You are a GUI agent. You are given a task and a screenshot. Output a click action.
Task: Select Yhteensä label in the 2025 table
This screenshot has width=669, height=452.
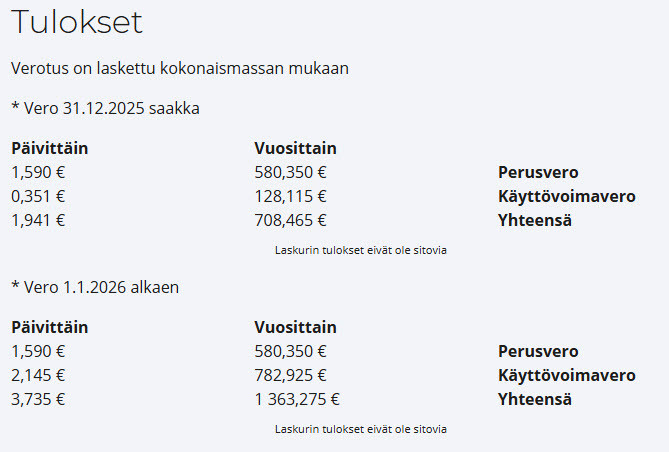coord(535,220)
